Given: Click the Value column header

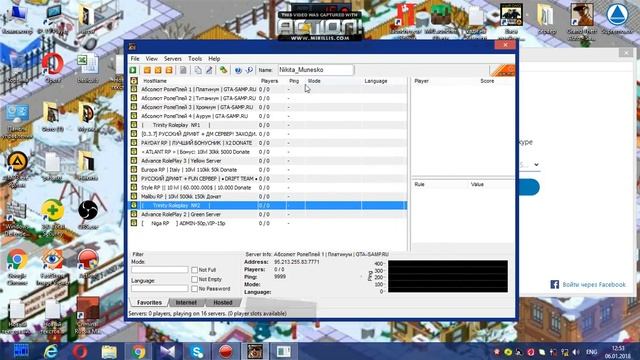Looking at the screenshot, I should [x=477, y=184].
